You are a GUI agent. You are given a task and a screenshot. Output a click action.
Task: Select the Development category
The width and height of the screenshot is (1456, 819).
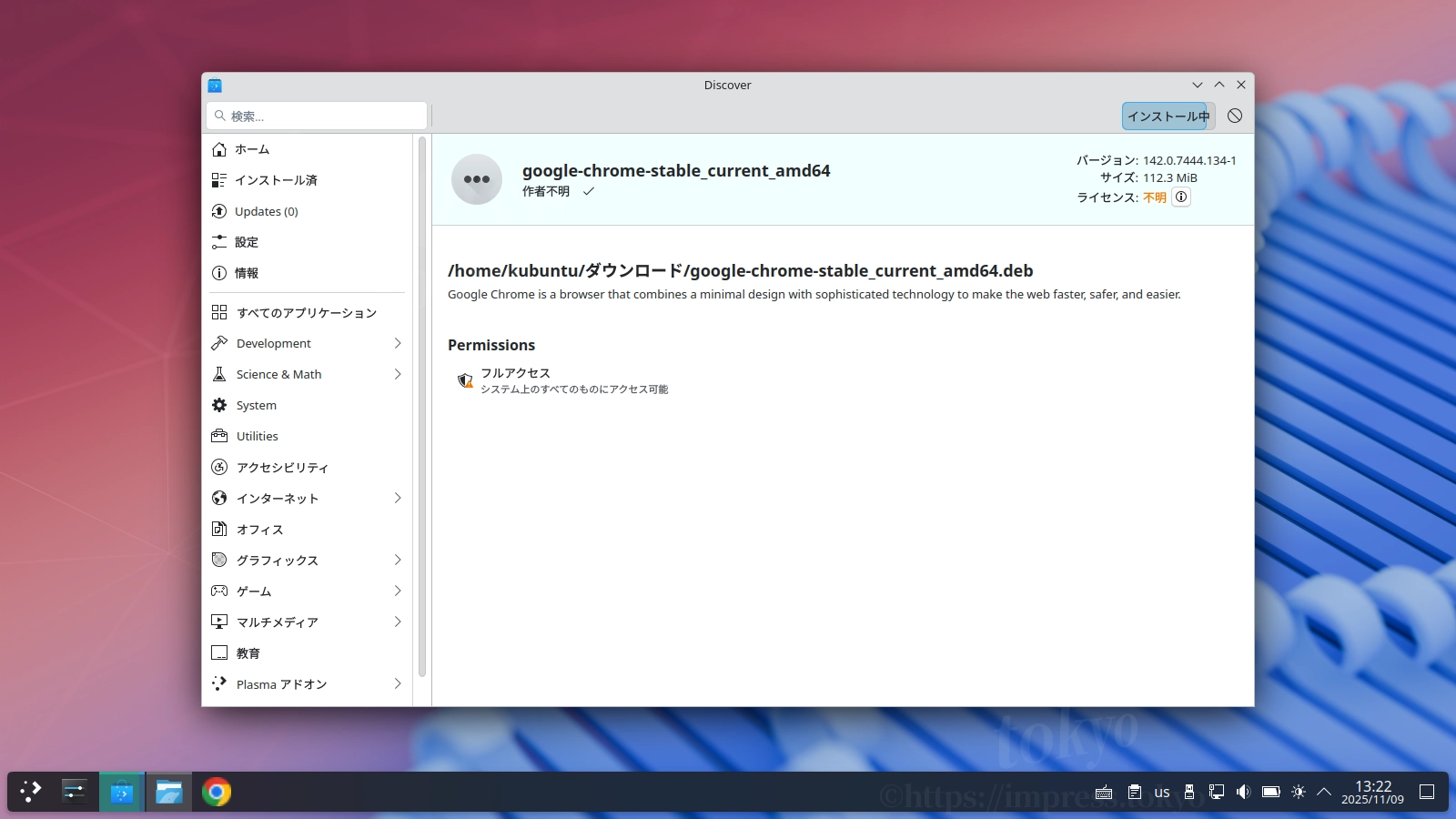tap(308, 343)
